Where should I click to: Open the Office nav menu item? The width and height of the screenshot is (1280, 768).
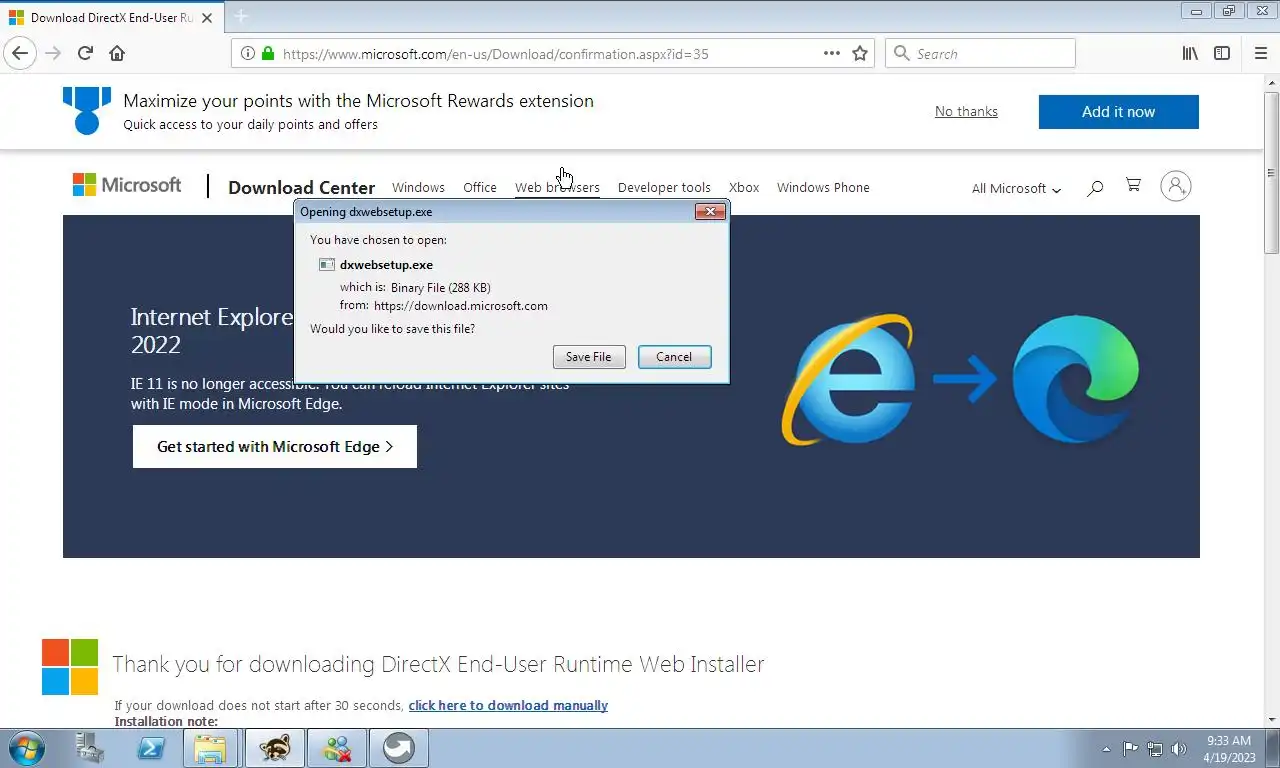pos(480,187)
